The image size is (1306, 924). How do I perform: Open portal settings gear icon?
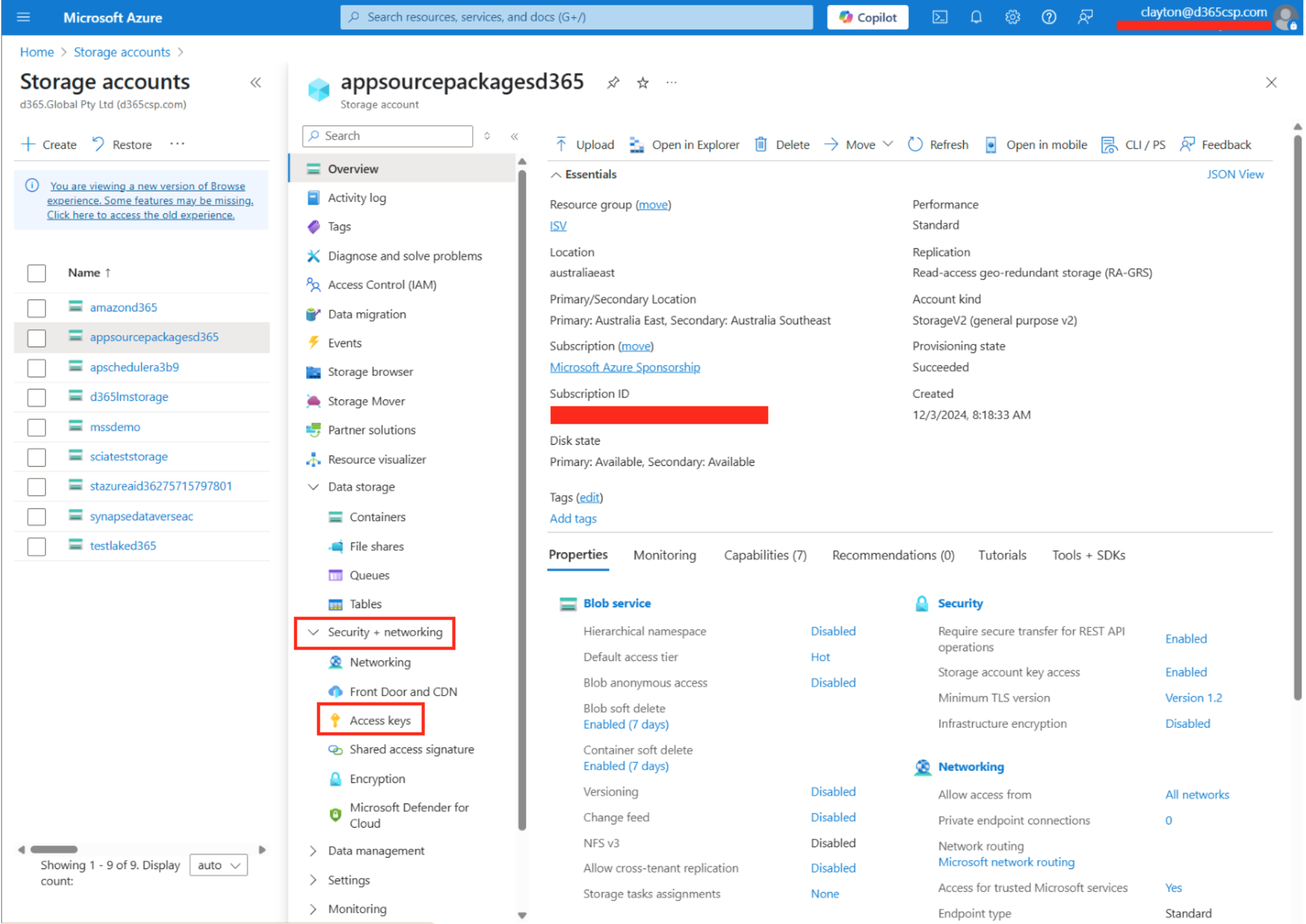[1012, 17]
